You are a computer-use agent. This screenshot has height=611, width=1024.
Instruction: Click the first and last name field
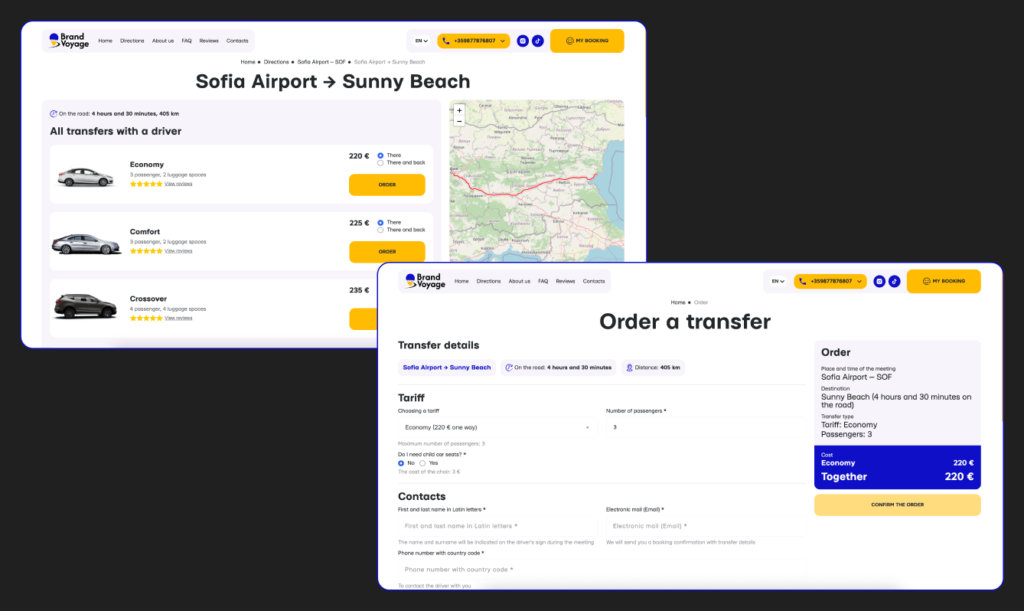[x=496, y=526]
